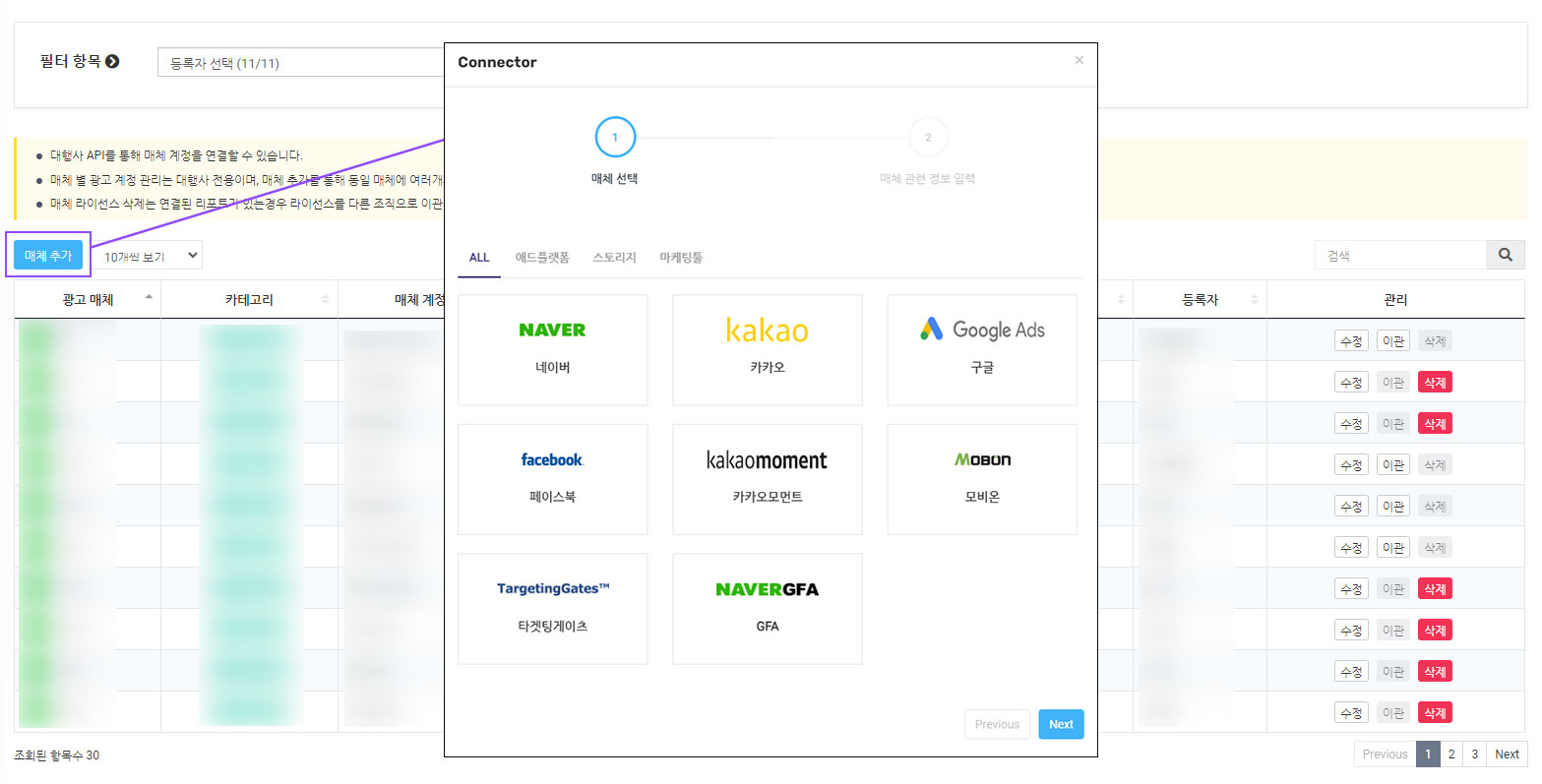Click Next in the Connector dialog
This screenshot has height=784, width=1542.
1061,724
